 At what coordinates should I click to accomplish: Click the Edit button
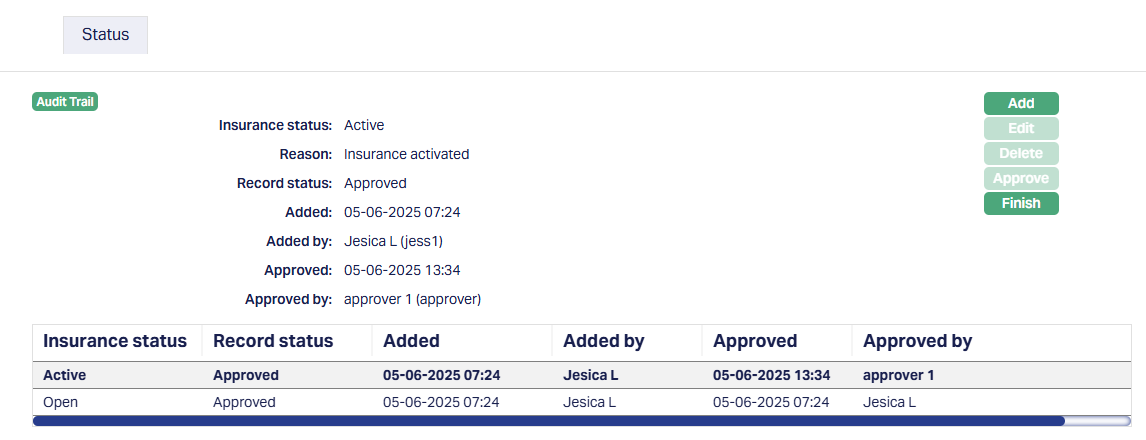coord(1020,129)
